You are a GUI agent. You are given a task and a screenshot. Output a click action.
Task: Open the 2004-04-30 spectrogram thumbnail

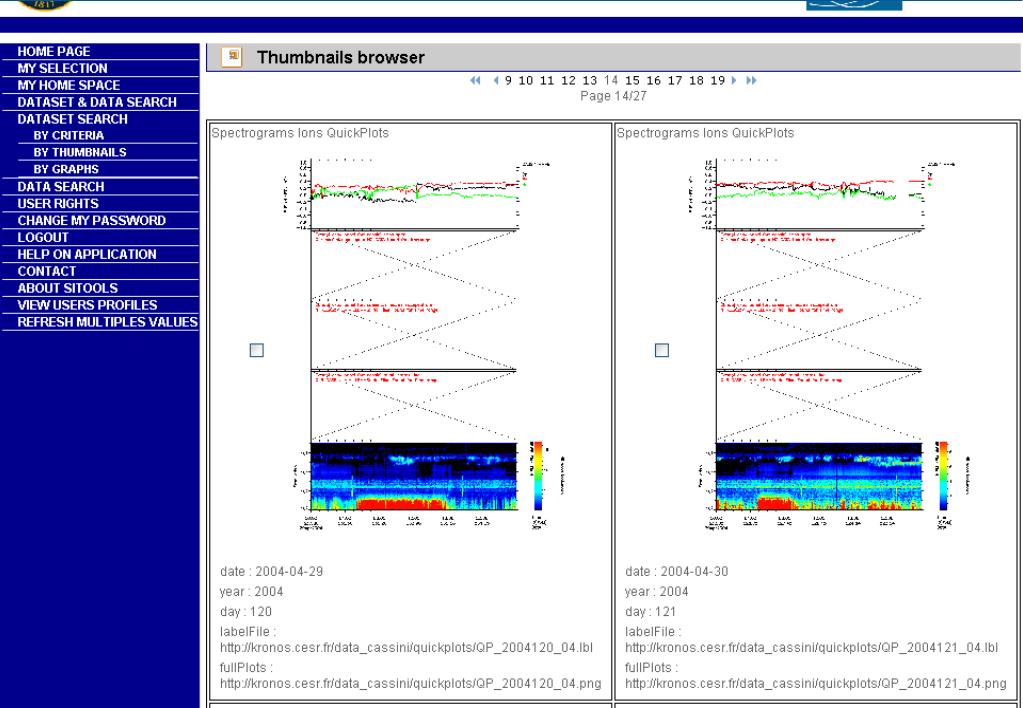[823, 344]
